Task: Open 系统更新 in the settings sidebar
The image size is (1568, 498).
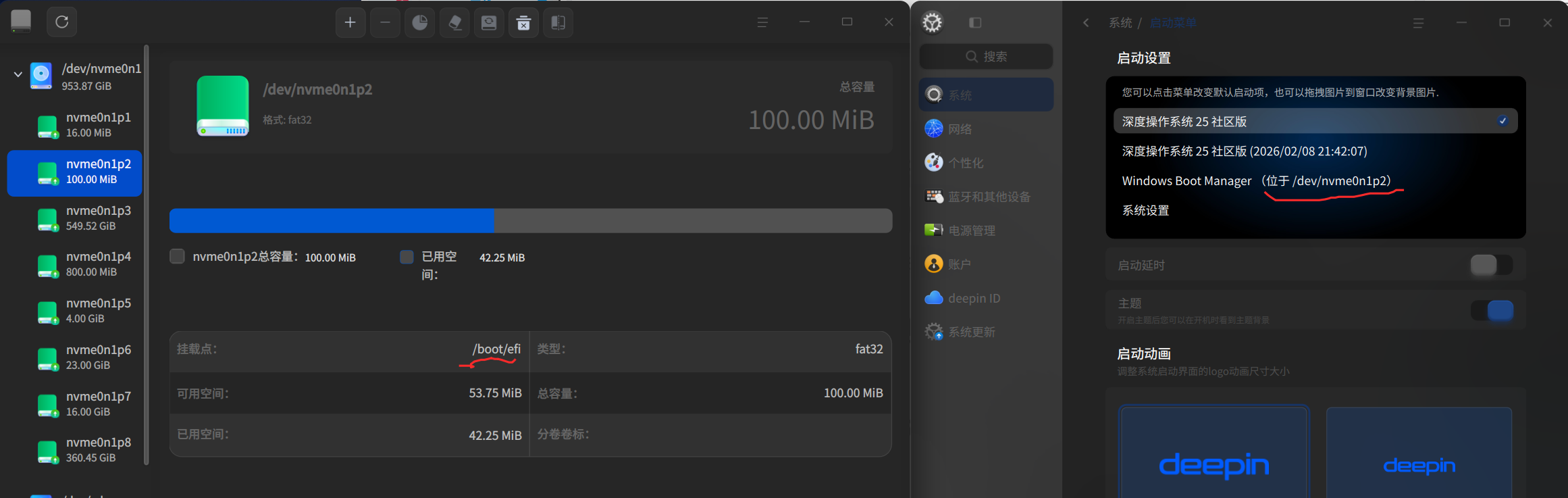Action: click(x=986, y=332)
